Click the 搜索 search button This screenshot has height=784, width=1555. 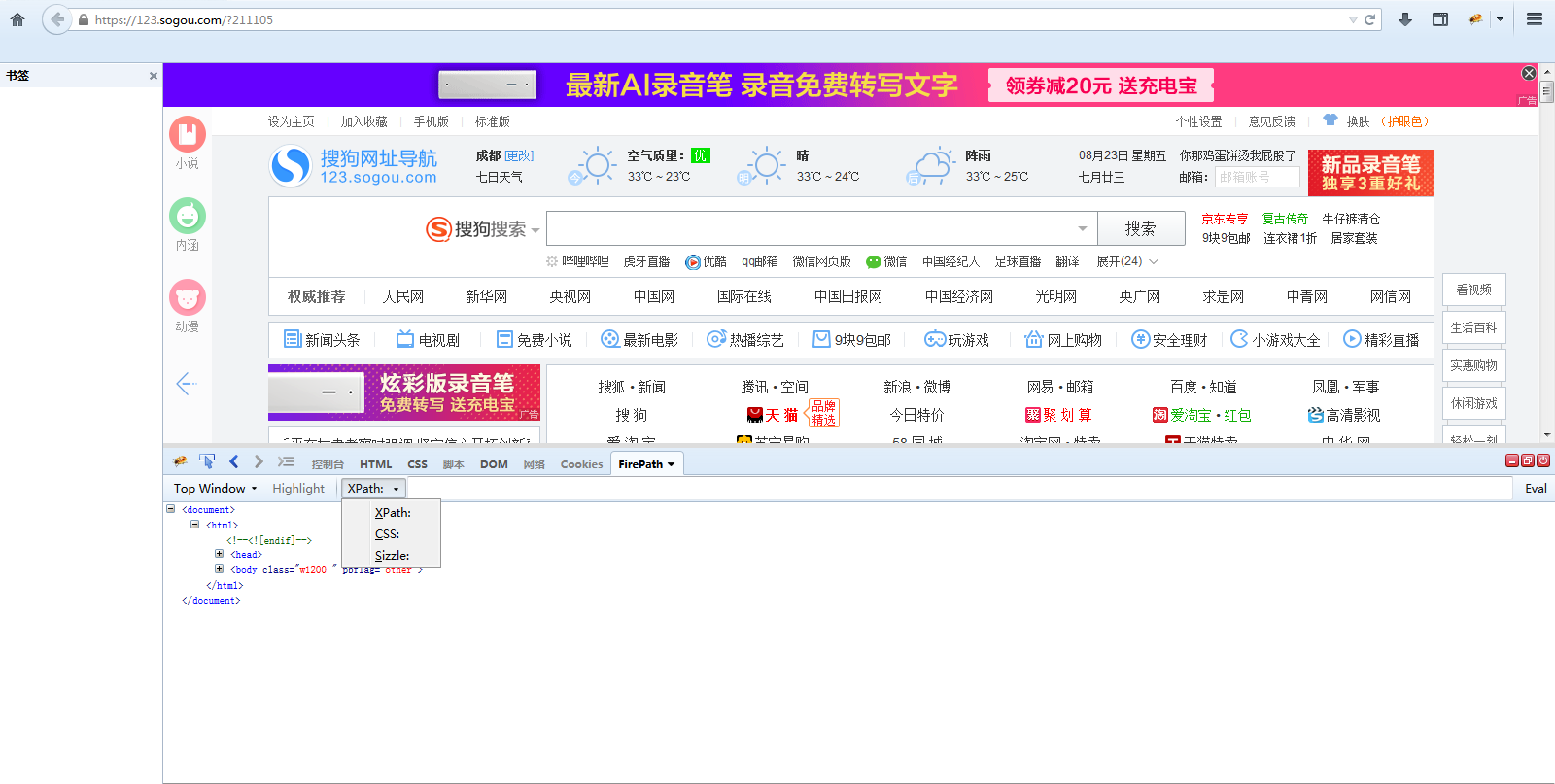[x=1141, y=228]
